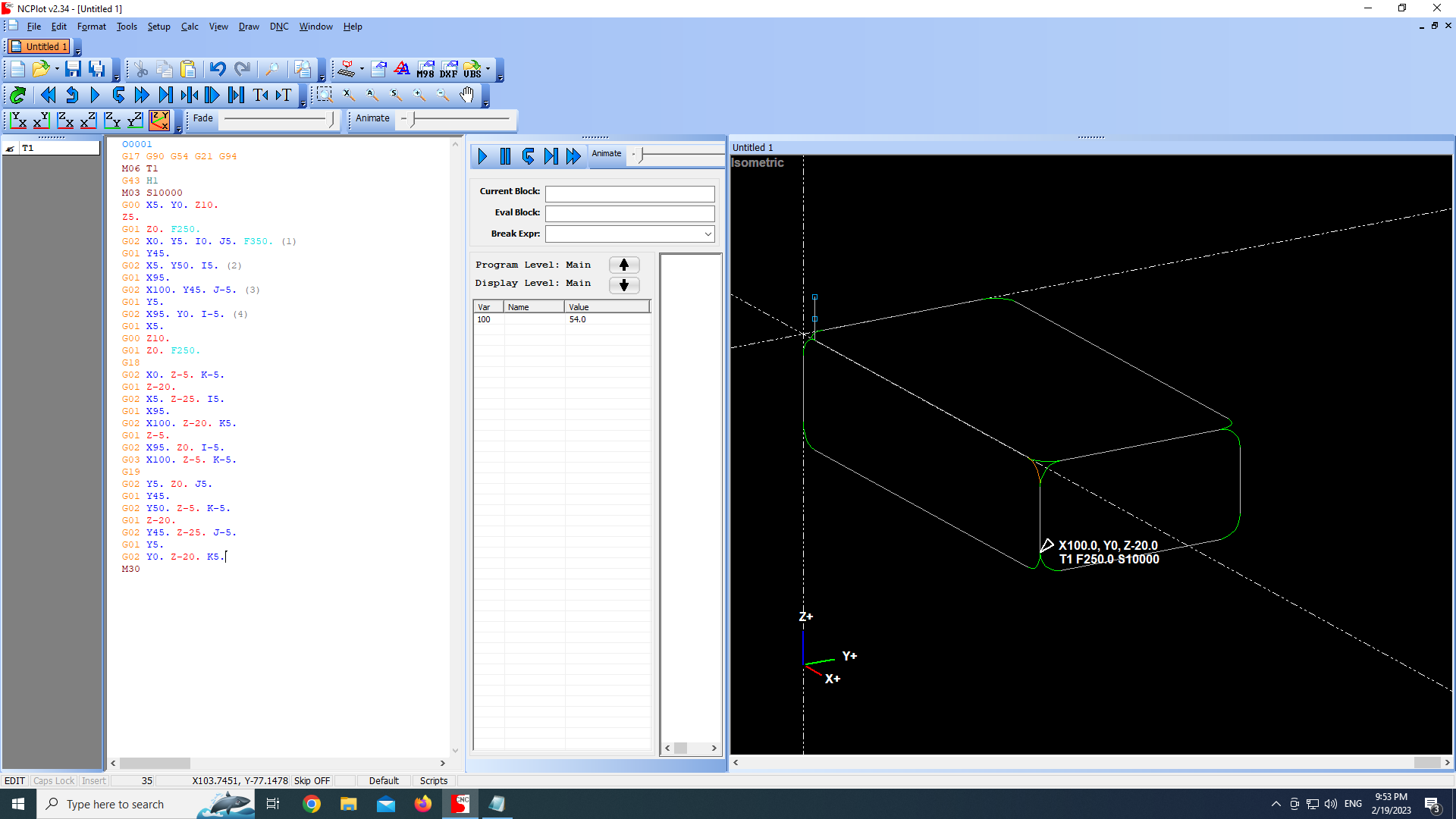Click the green regenerate plot icon
The height and width of the screenshot is (819, 1456).
point(18,95)
